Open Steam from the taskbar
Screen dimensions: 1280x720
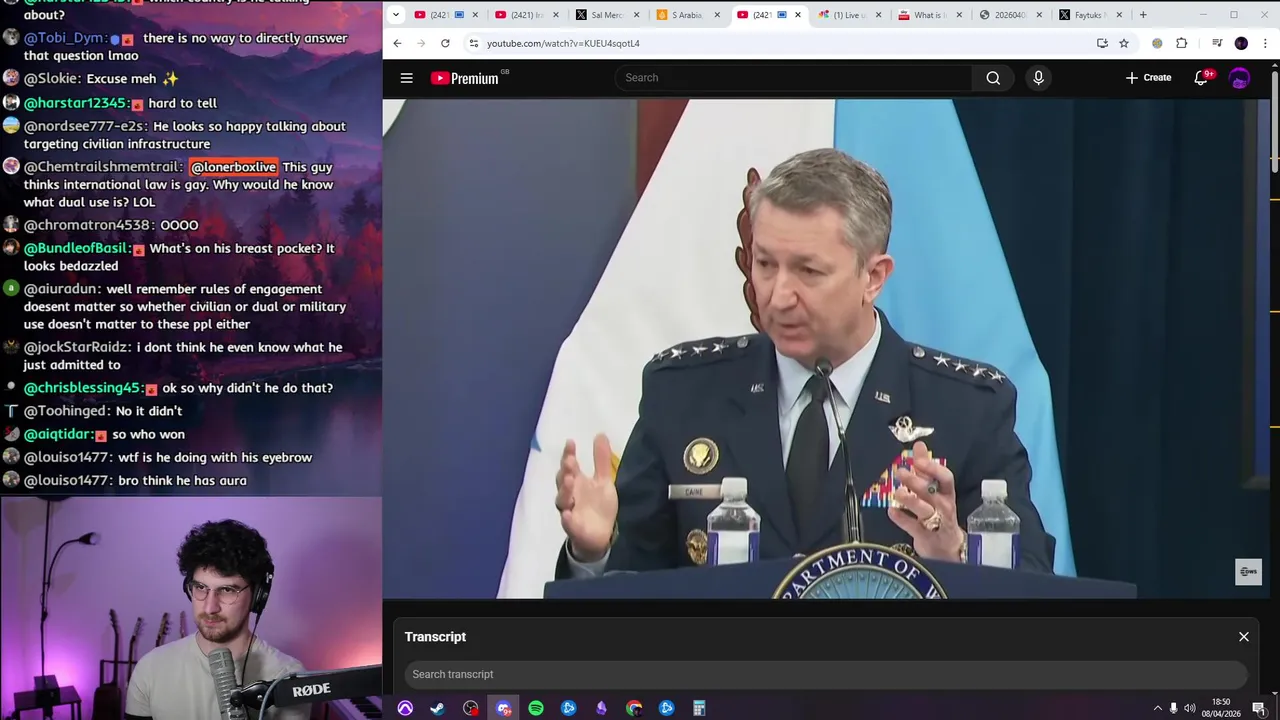click(438, 709)
